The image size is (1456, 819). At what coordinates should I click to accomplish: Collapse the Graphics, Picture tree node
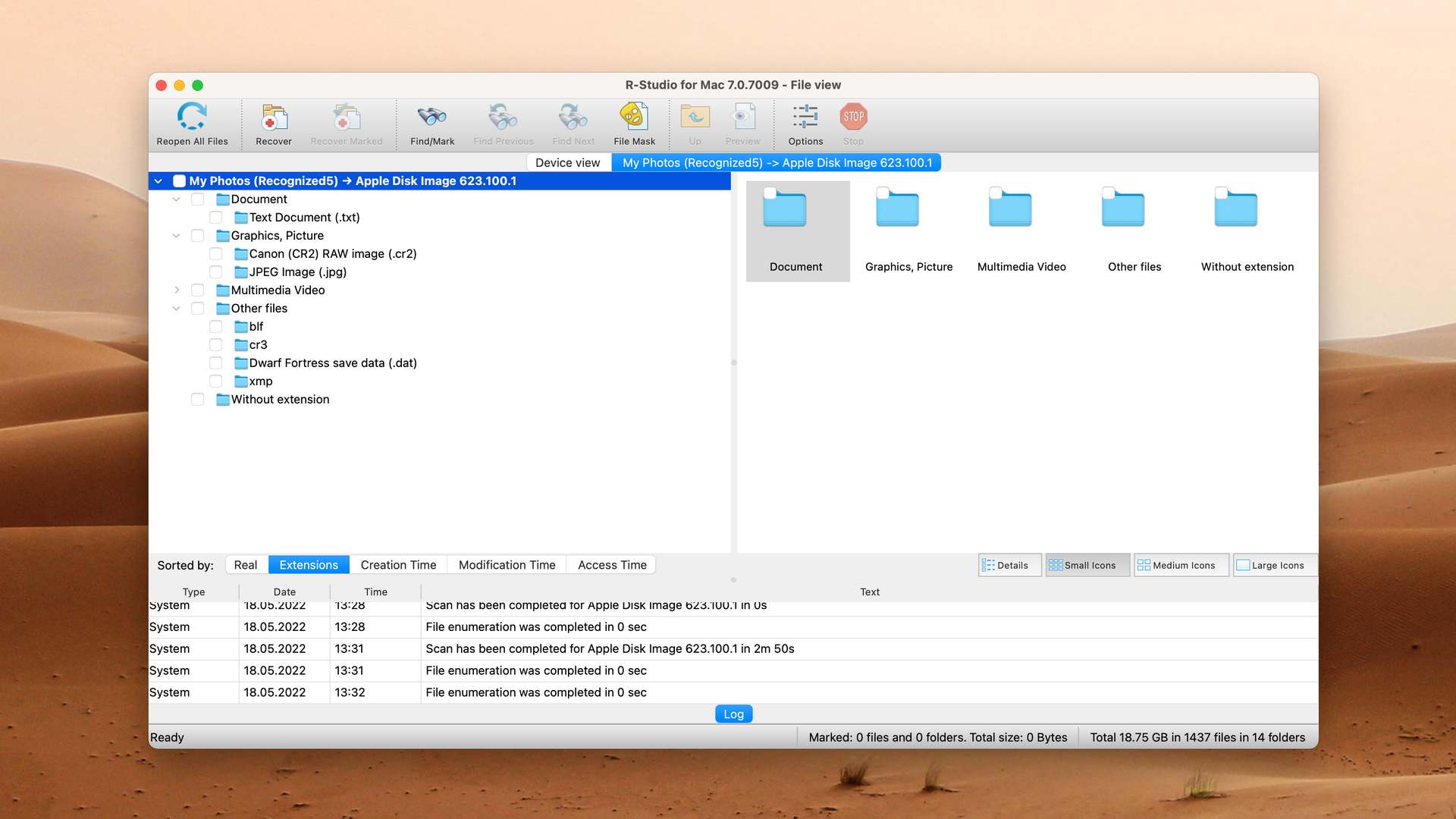point(177,236)
